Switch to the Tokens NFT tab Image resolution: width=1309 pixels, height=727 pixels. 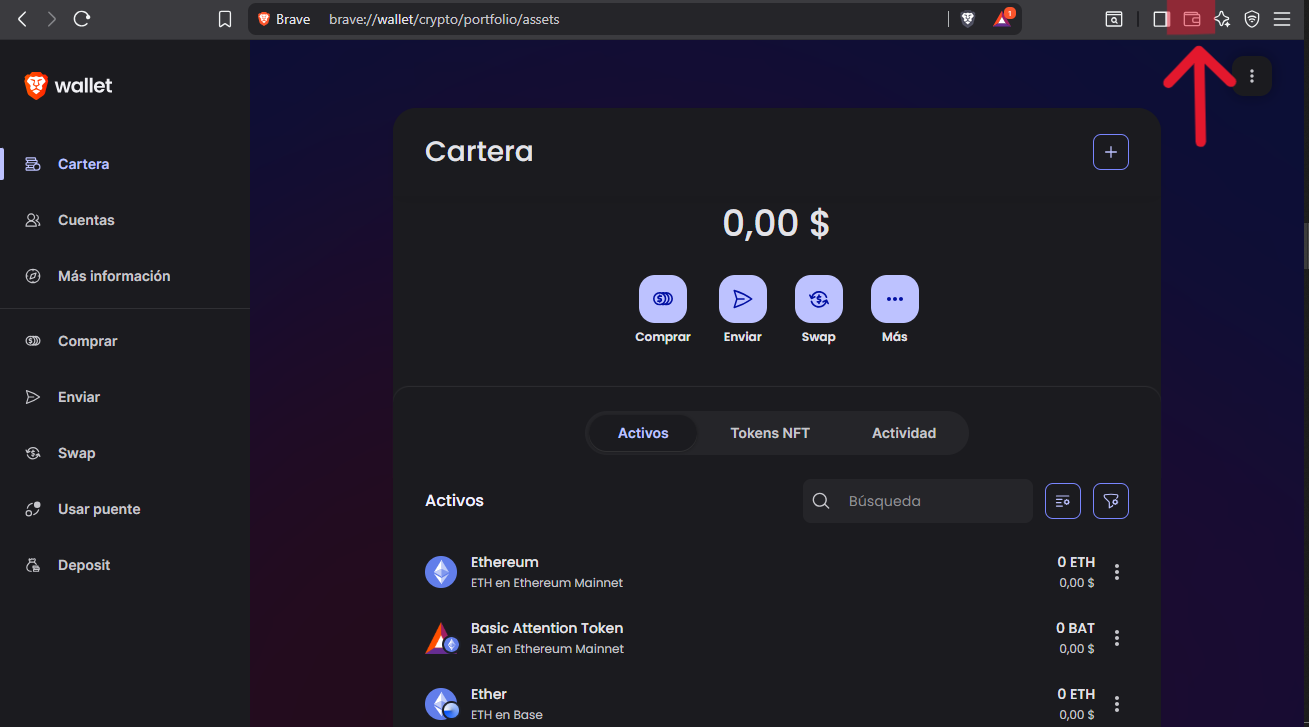pyautogui.click(x=769, y=433)
